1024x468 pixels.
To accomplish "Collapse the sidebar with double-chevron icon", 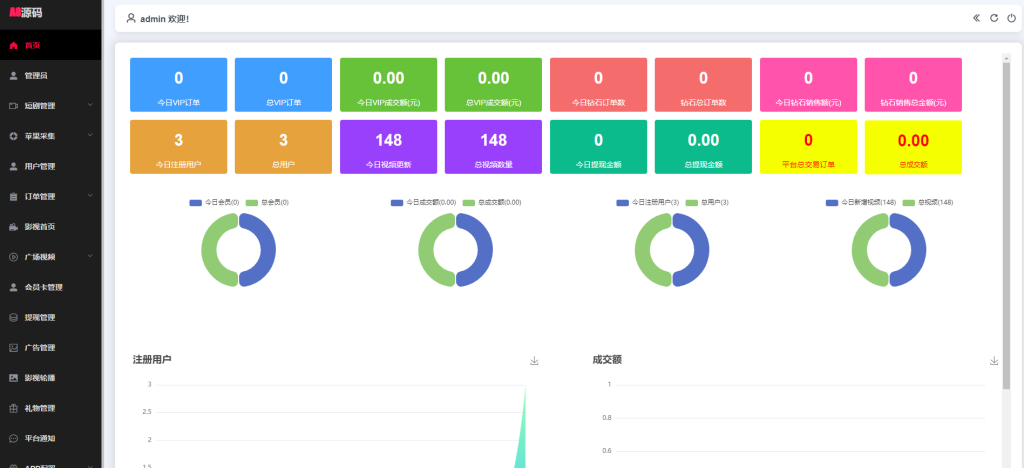I will pyautogui.click(x=977, y=18).
